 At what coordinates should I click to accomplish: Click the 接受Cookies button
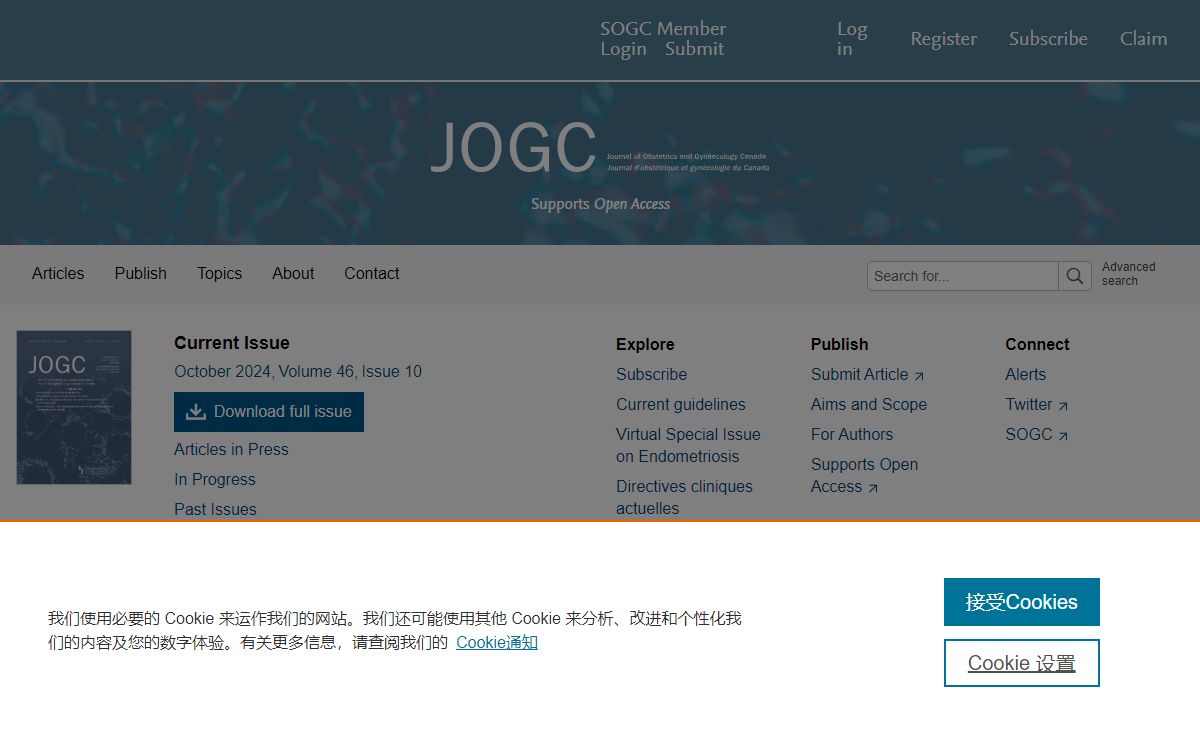click(1022, 602)
